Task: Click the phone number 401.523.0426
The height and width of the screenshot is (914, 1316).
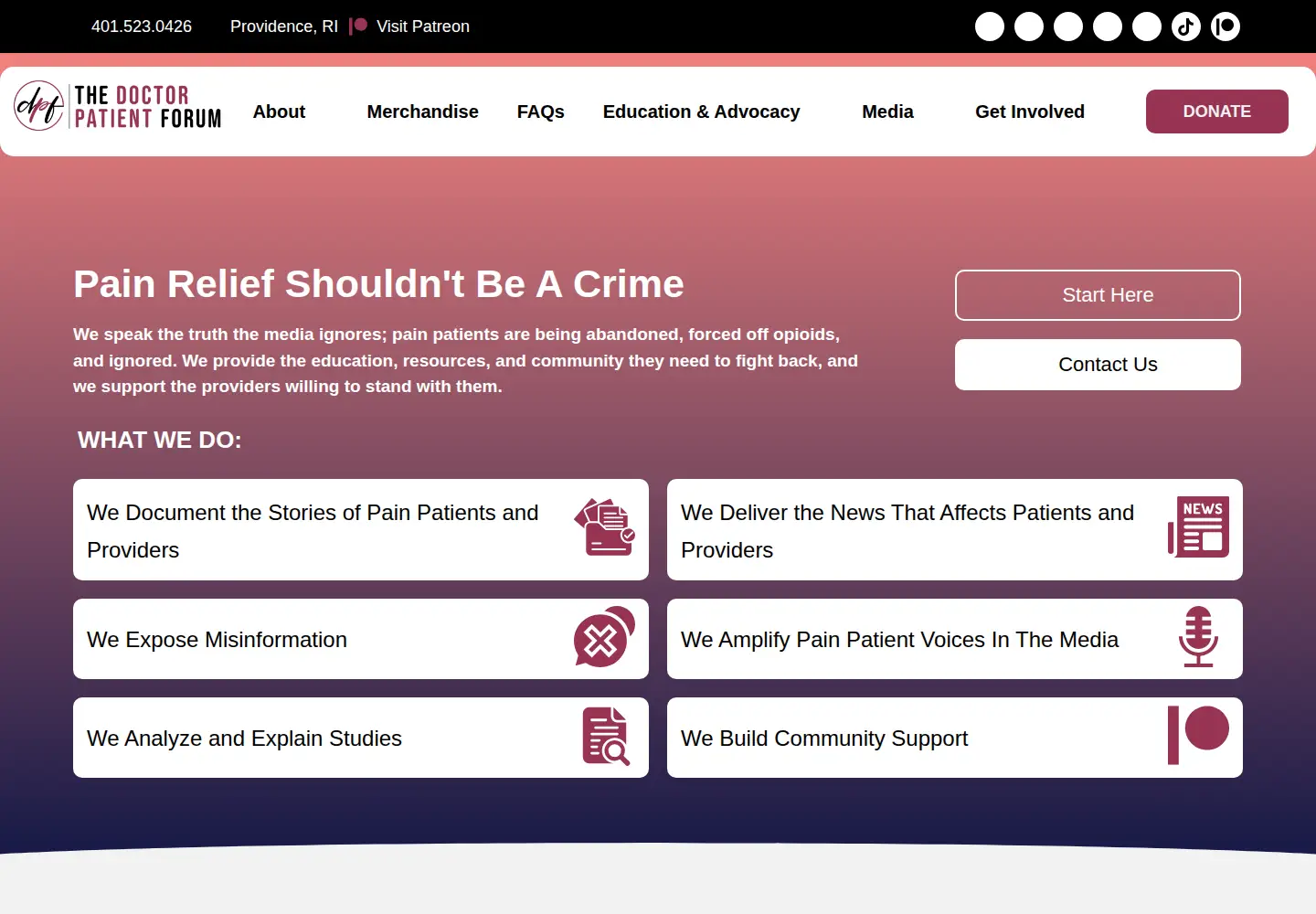Action: 142,27
